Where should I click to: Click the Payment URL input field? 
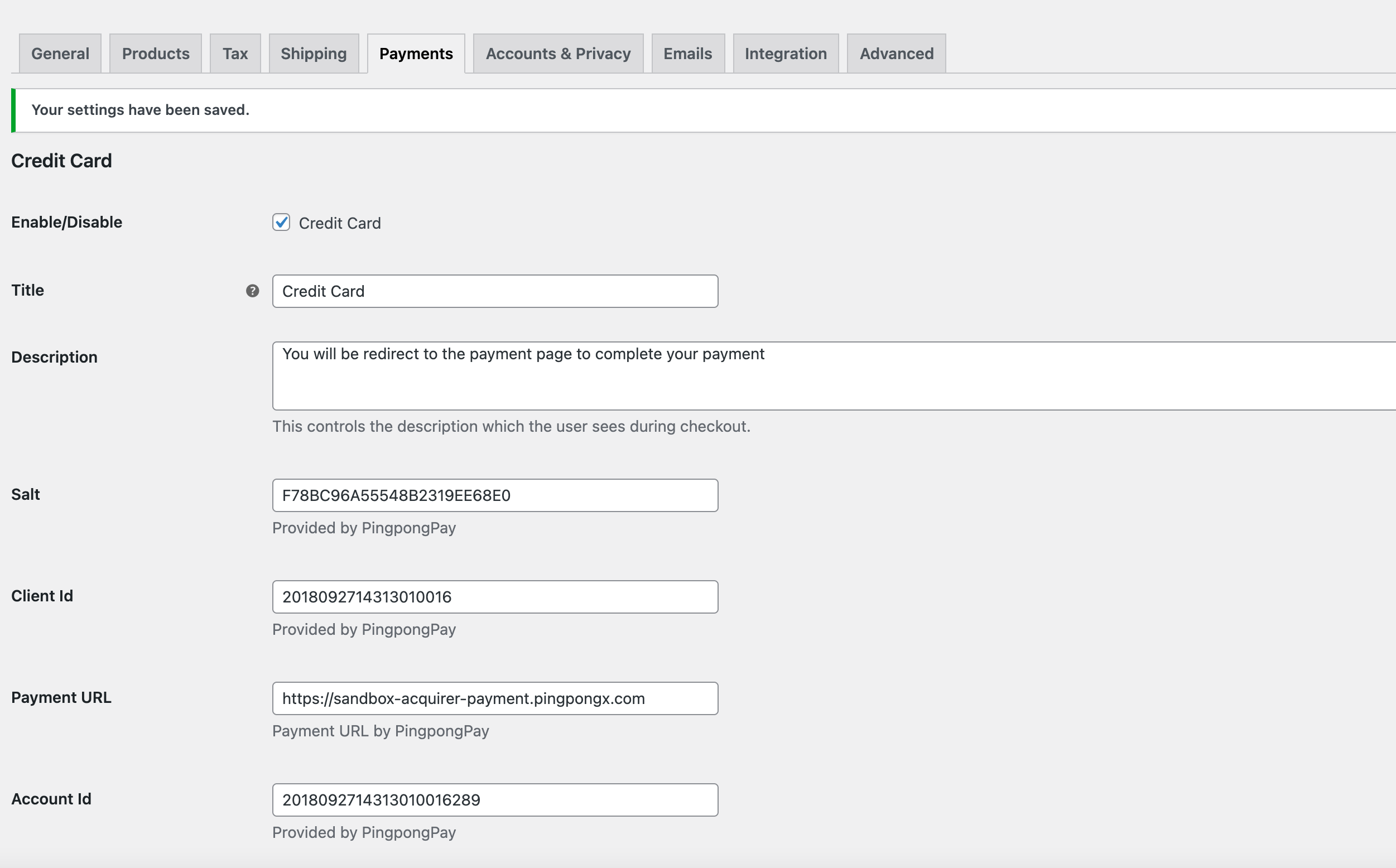click(495, 698)
